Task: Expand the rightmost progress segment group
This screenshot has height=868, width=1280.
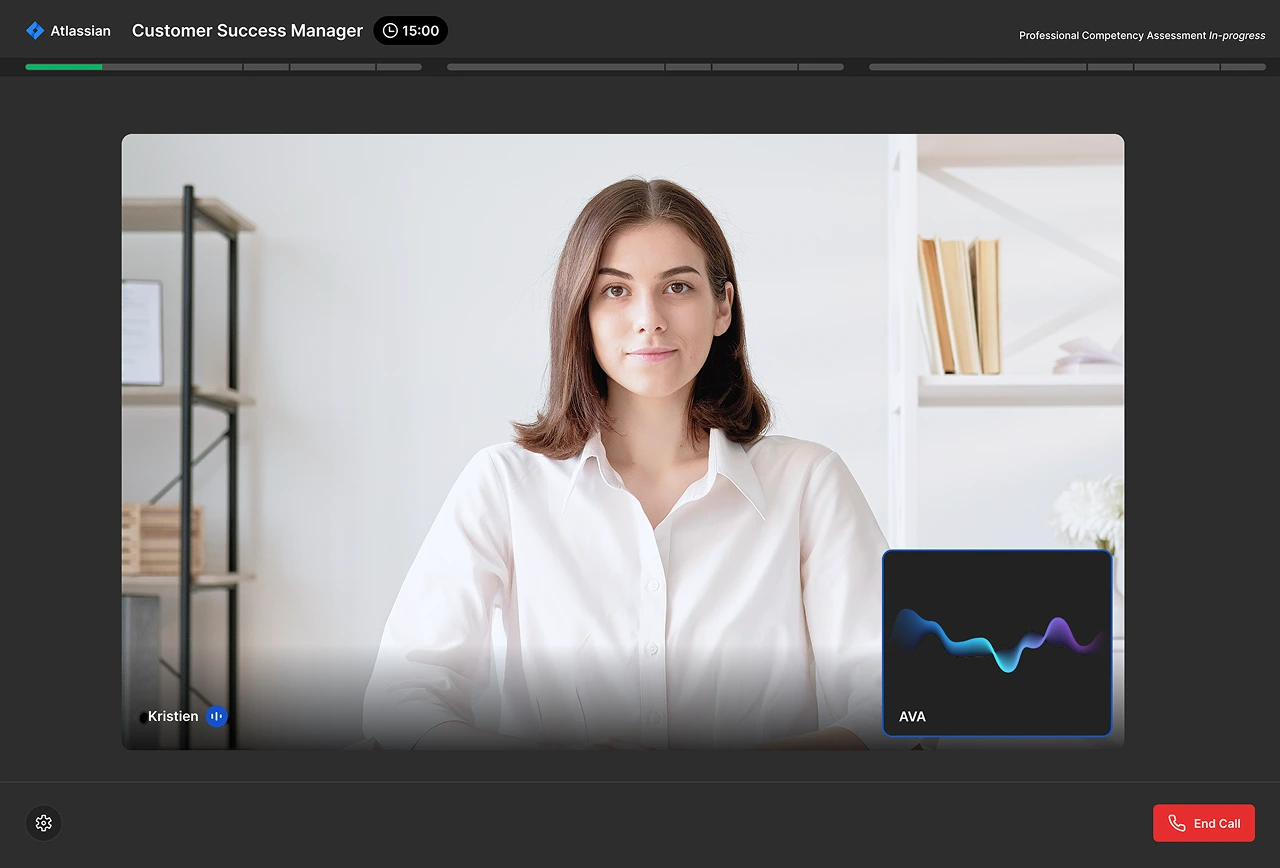Action: 1060,66
